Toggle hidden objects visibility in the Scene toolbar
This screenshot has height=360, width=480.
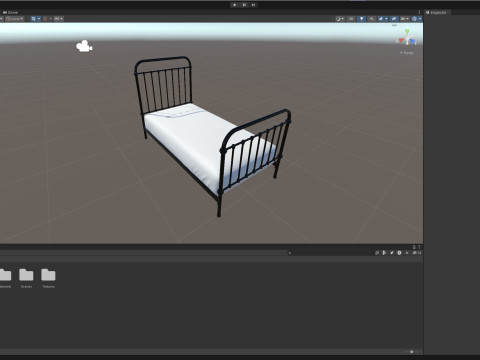coord(394,19)
